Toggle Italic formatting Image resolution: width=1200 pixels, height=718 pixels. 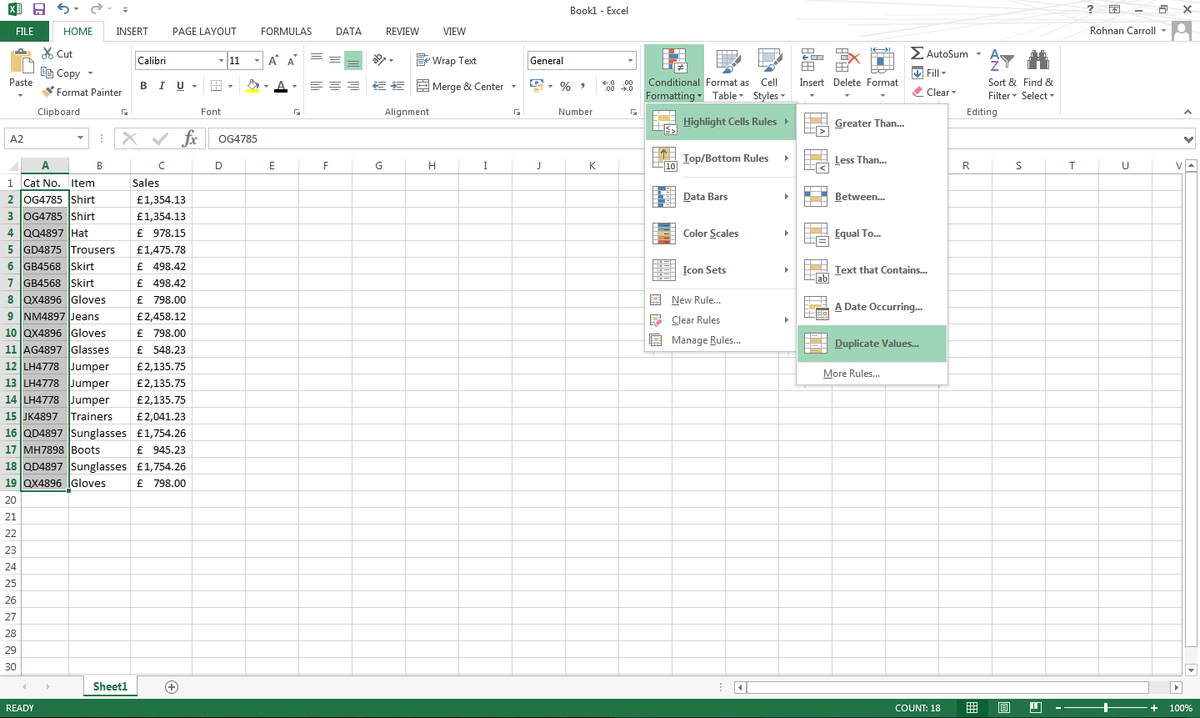pos(162,86)
